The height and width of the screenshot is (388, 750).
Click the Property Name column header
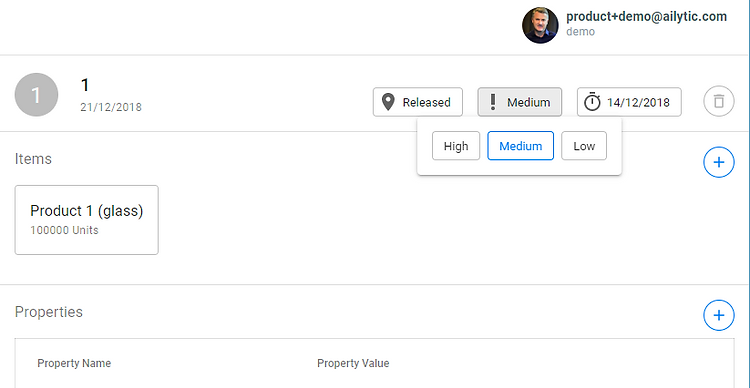74,363
